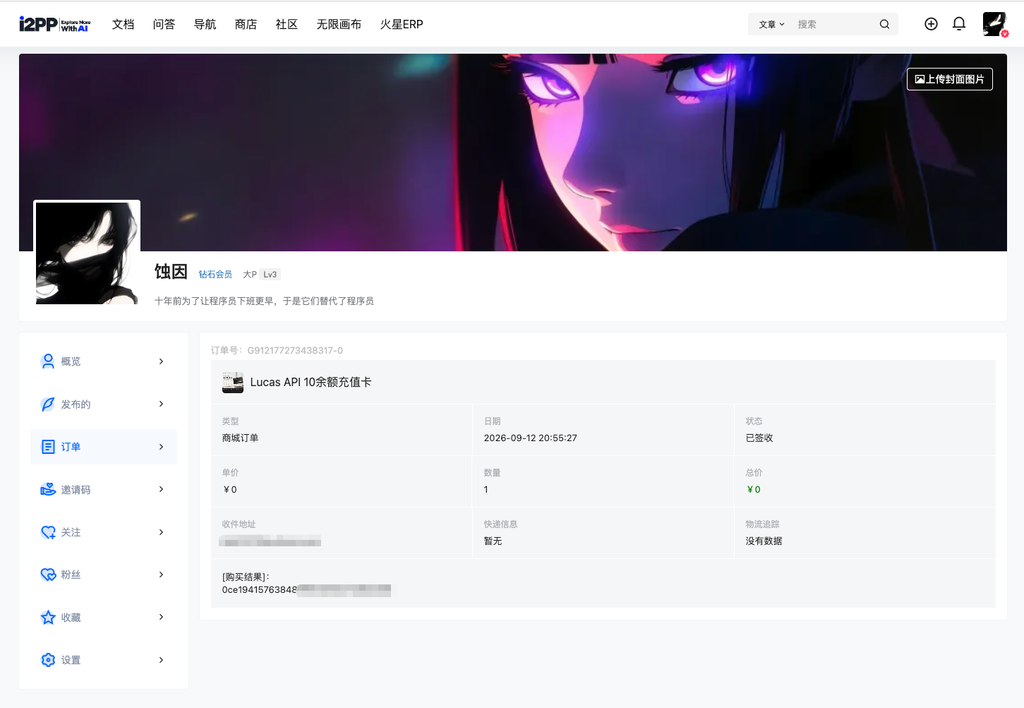Open the 设置 sidebar item
1024x708 pixels.
(104, 660)
